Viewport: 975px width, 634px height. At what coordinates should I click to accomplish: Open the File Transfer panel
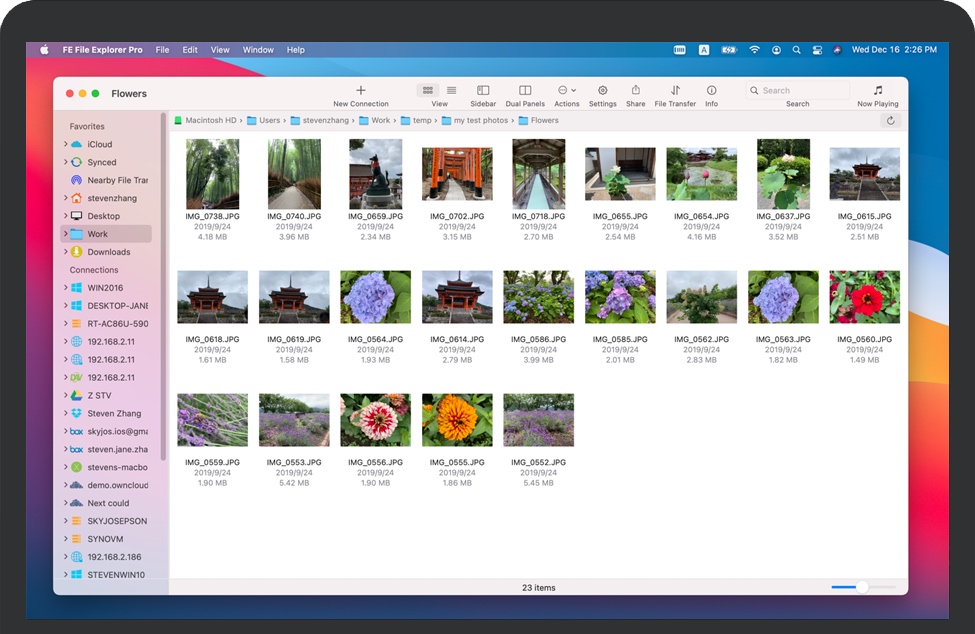point(675,91)
